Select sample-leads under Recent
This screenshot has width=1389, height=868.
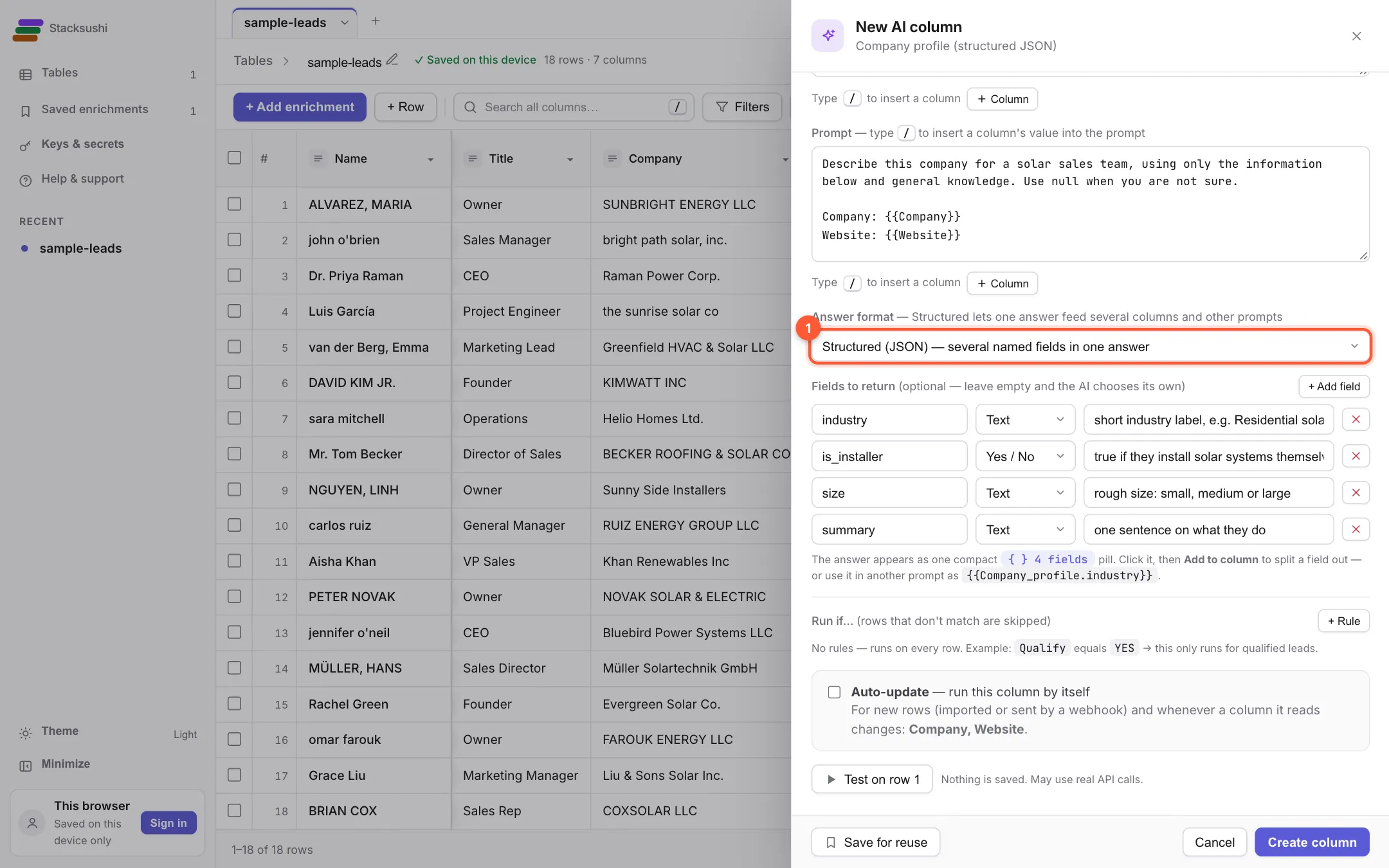[x=80, y=248]
